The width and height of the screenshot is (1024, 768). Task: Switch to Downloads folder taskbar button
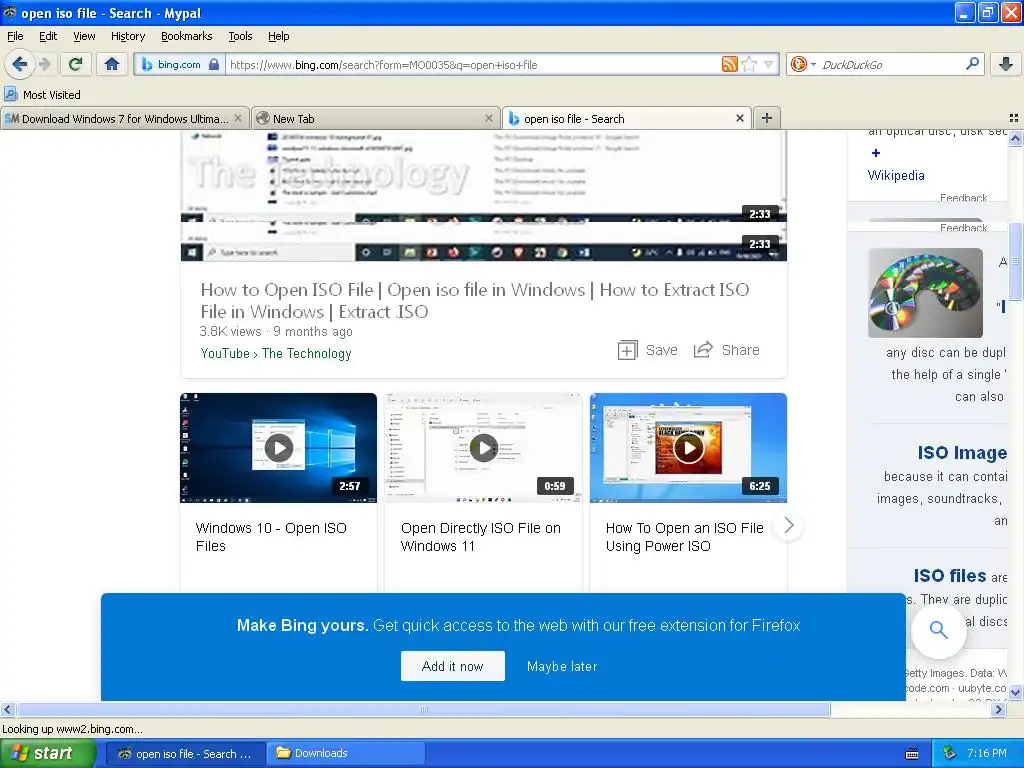(x=346, y=754)
